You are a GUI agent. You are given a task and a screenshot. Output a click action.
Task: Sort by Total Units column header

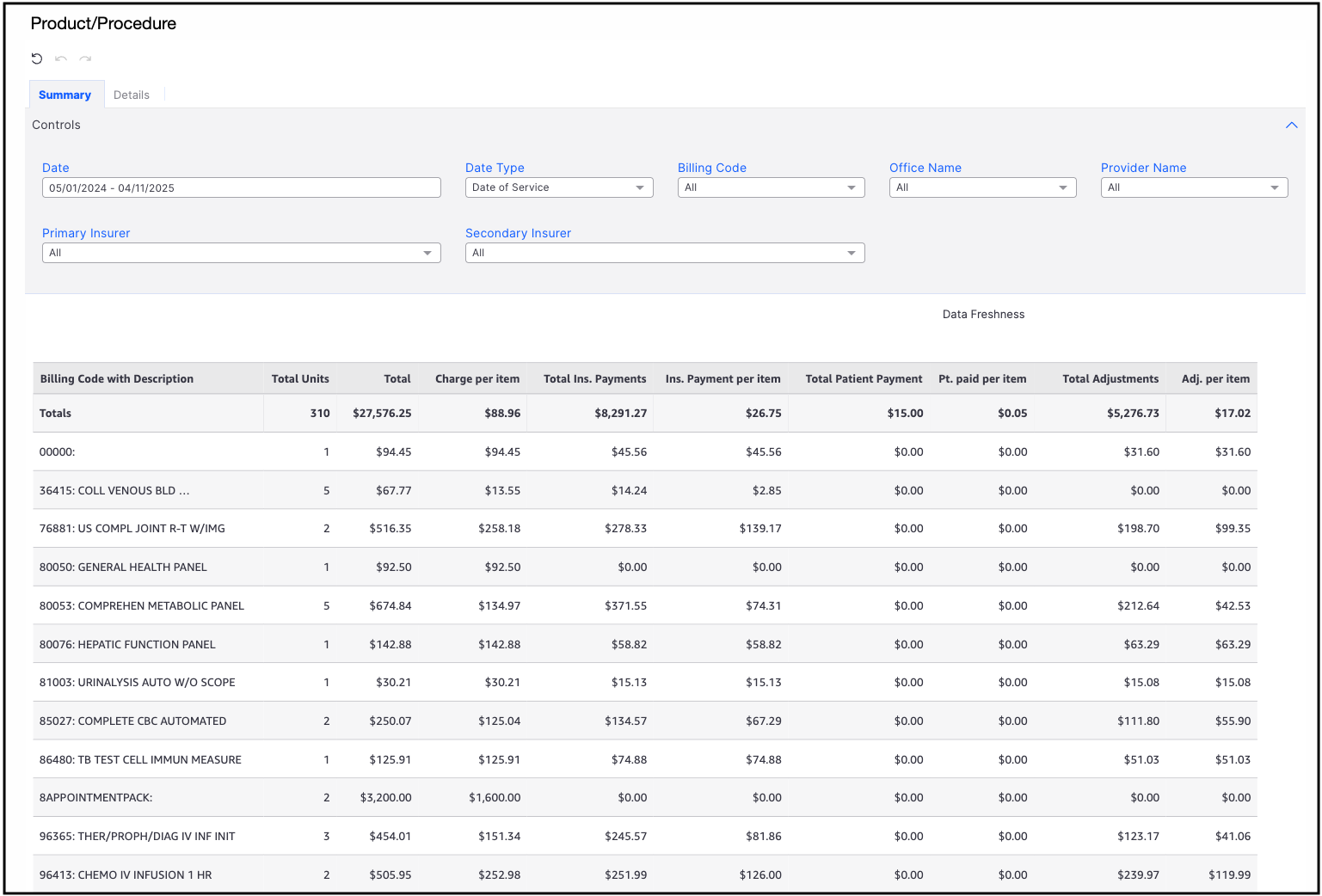click(x=300, y=379)
